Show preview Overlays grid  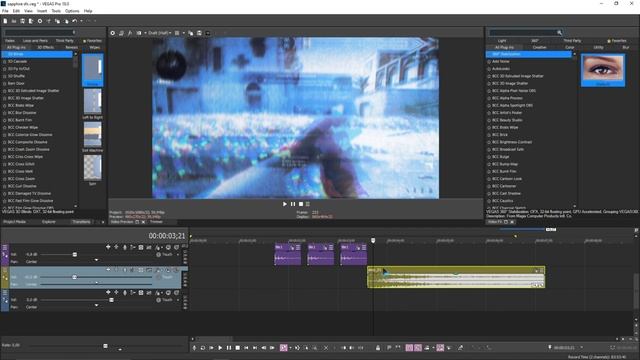[177, 33]
